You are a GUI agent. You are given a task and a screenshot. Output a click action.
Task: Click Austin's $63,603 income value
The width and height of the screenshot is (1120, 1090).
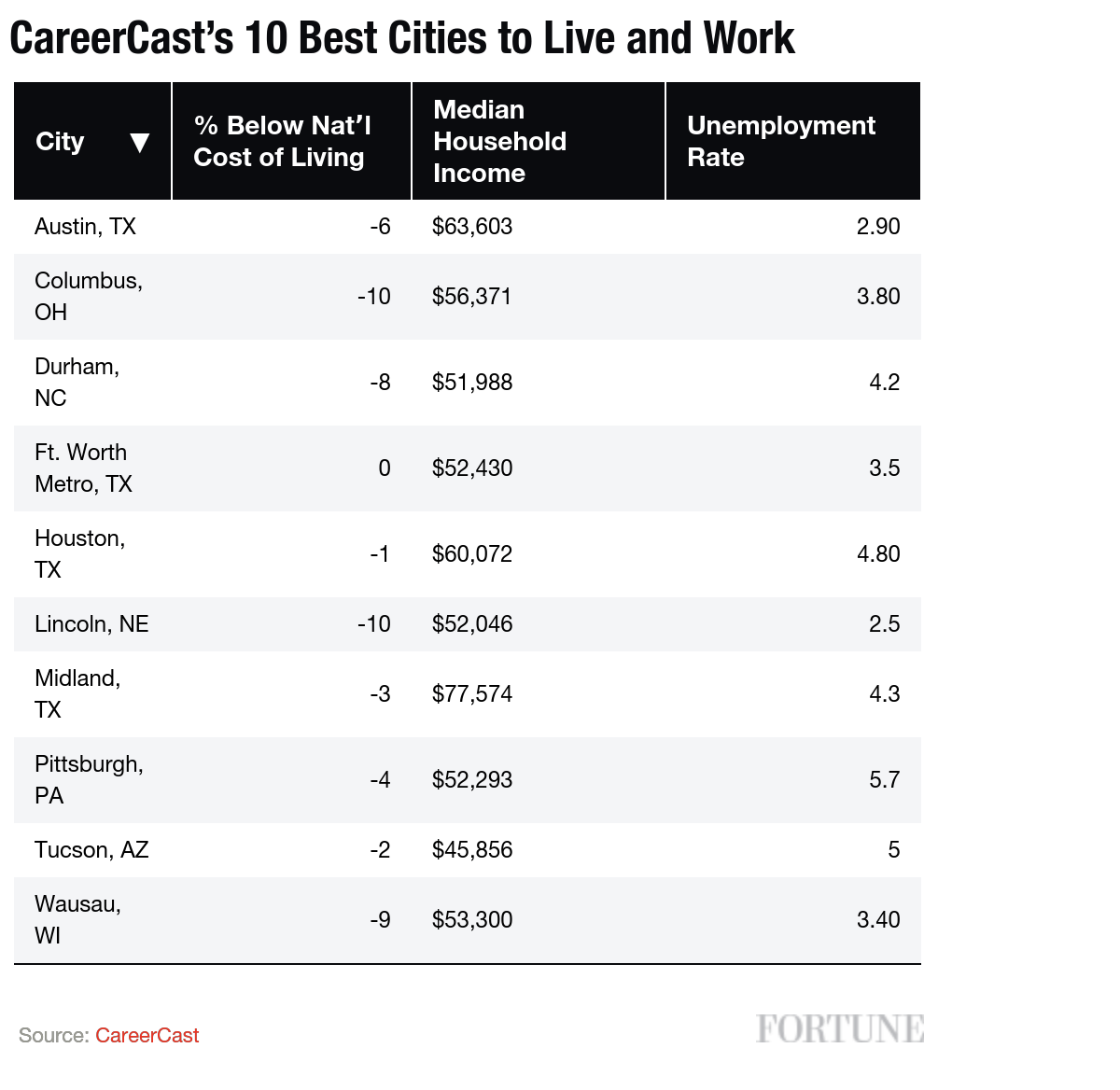[x=472, y=227]
